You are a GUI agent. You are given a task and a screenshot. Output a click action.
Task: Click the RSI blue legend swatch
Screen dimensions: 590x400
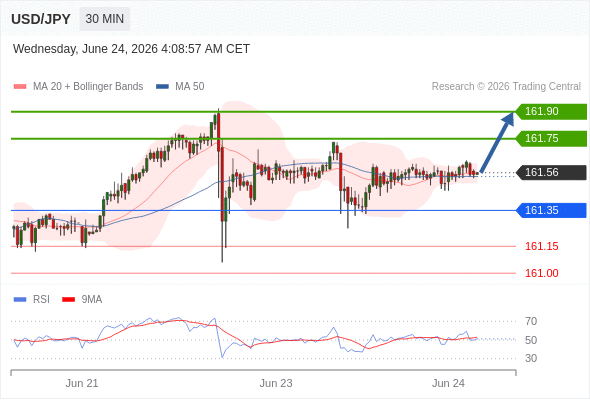click(x=20, y=300)
